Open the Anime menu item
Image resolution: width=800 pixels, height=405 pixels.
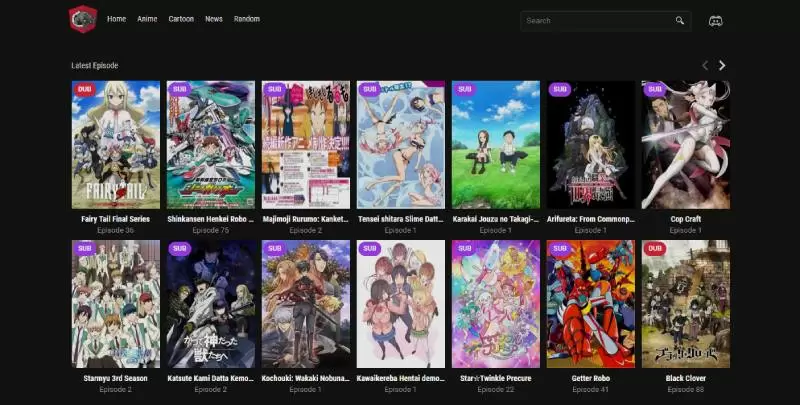coord(147,19)
